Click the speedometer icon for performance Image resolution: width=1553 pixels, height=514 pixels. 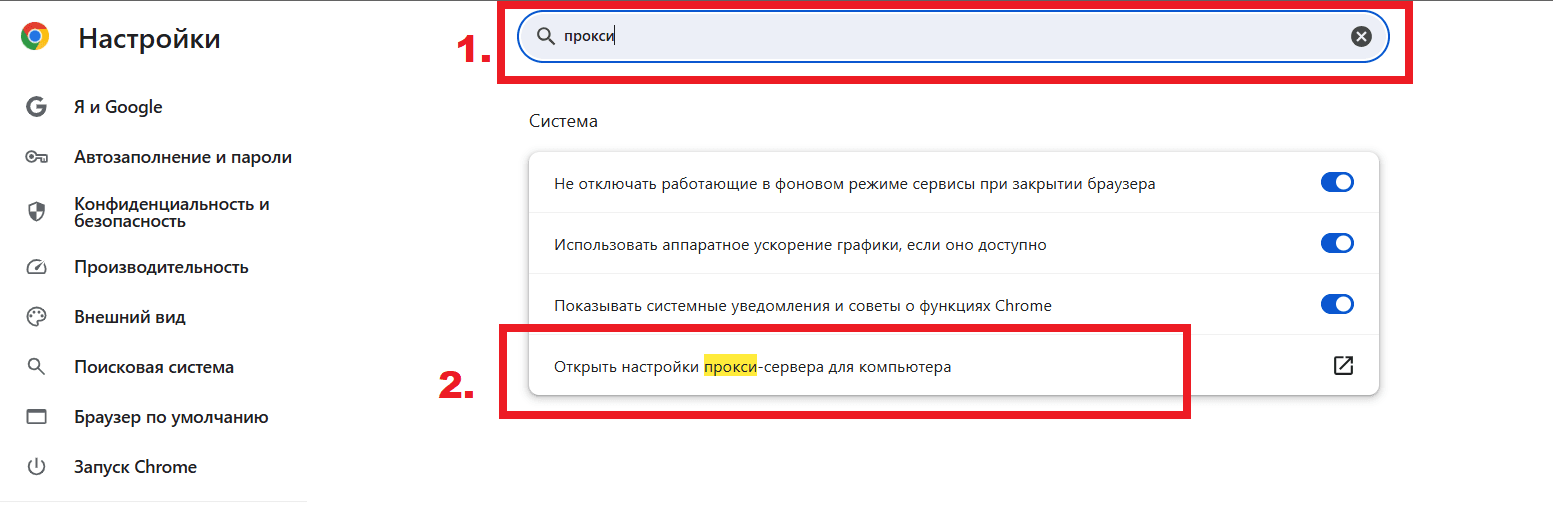pyautogui.click(x=37, y=267)
